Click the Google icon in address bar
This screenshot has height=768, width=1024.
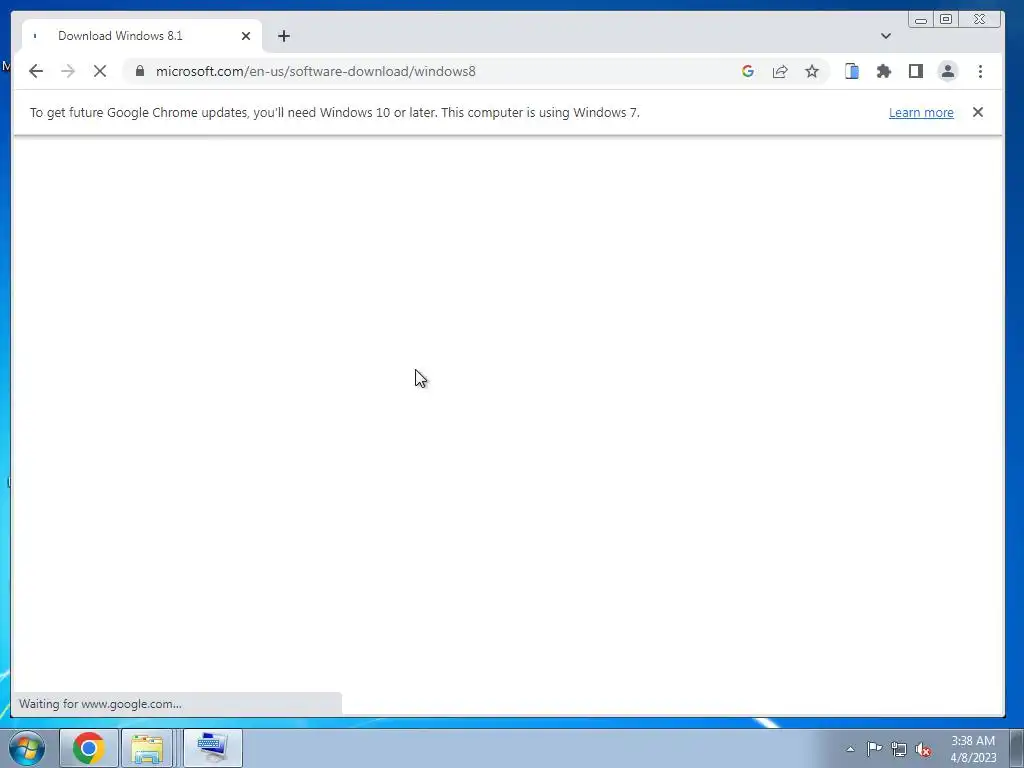point(748,71)
